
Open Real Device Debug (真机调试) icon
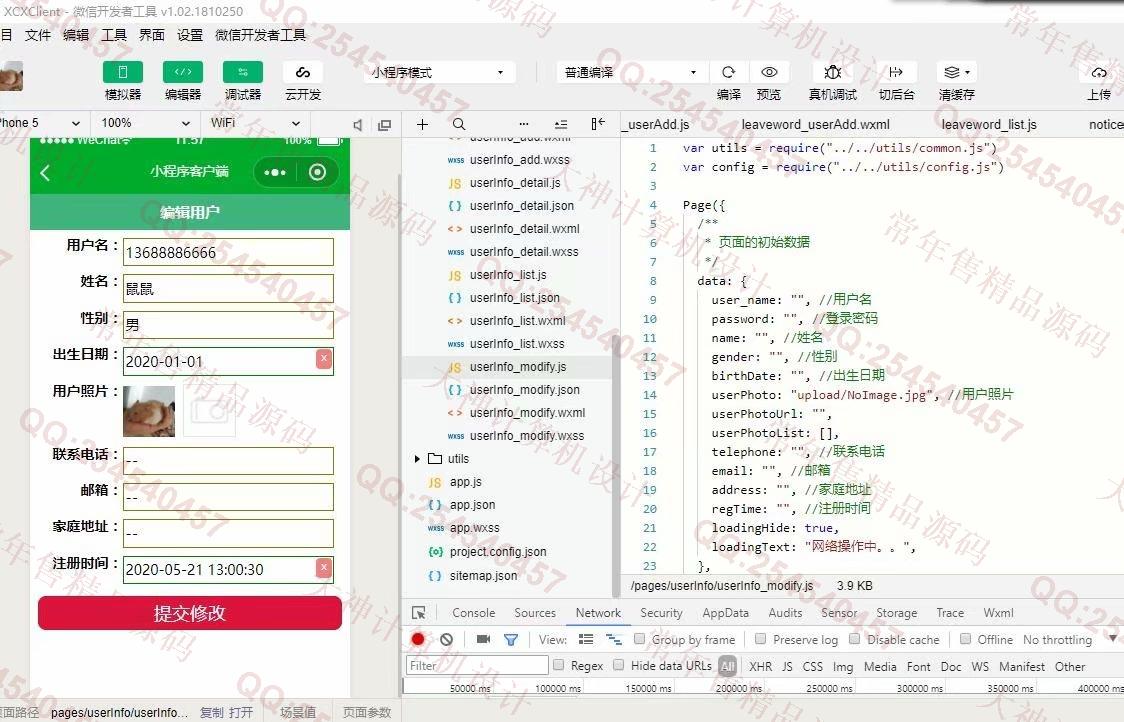tap(832, 72)
